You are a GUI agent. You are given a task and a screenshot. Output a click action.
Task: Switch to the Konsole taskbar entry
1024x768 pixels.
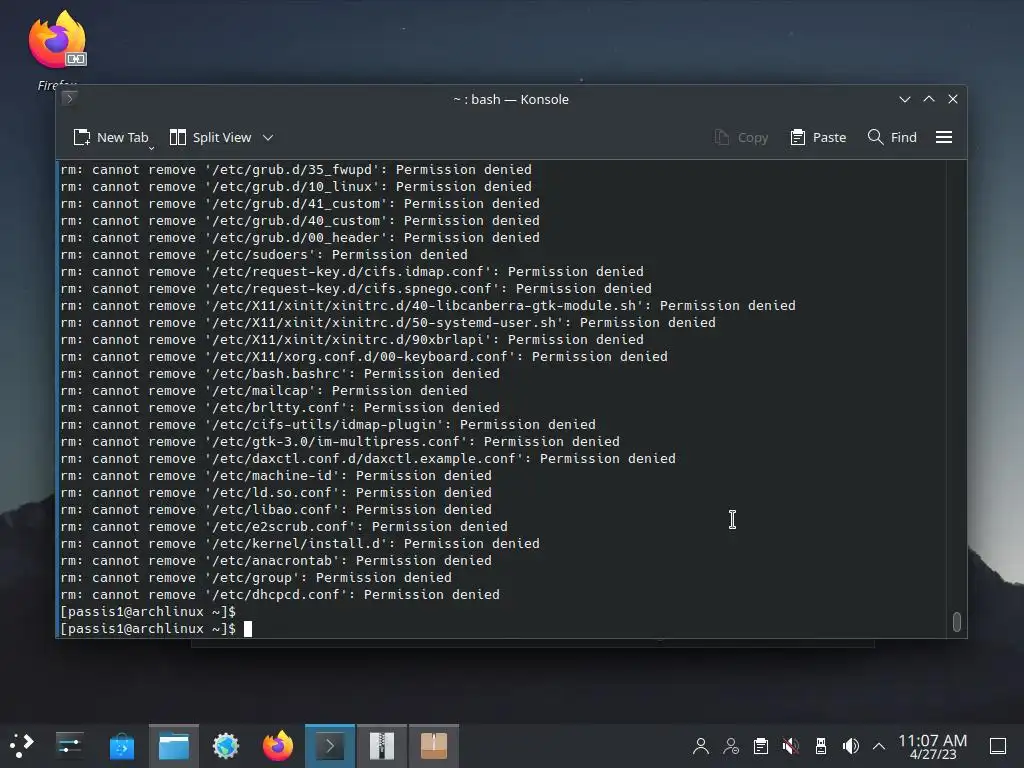point(330,746)
